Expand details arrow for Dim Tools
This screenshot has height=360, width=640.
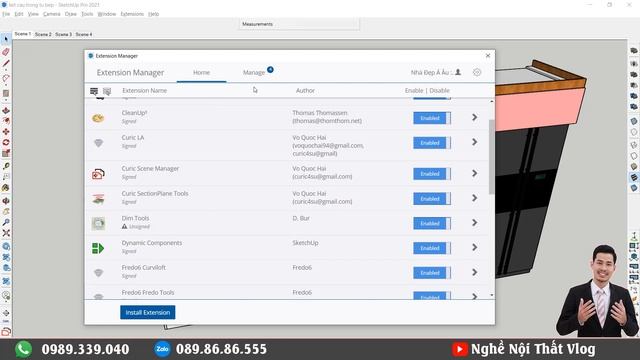coord(474,222)
